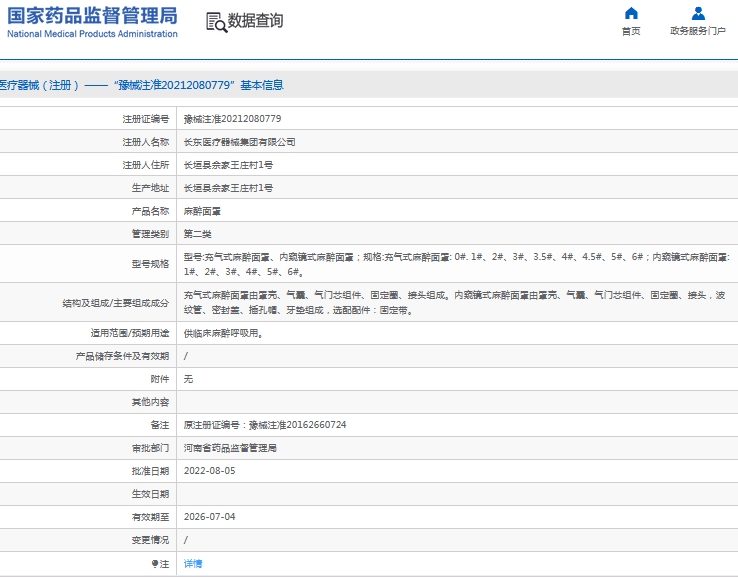
Task: Click the National Medical Products Administration English text
Action: tap(92, 34)
